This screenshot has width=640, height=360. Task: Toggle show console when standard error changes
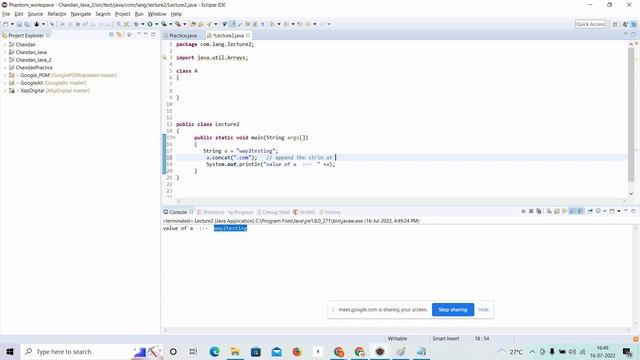point(580,211)
